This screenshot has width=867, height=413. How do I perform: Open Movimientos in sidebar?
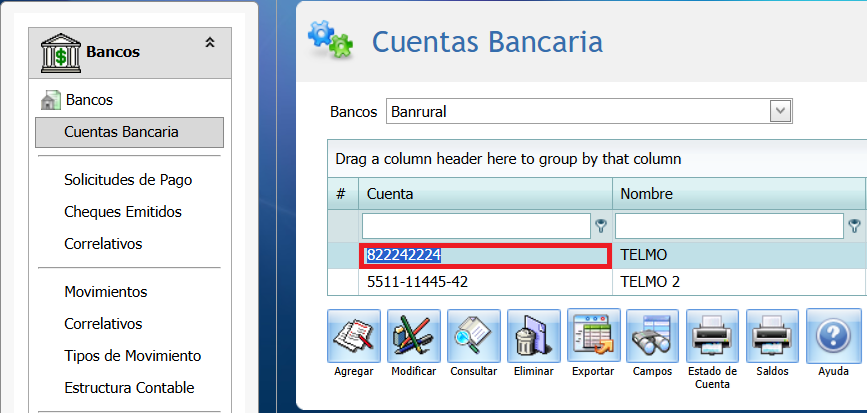(106, 291)
